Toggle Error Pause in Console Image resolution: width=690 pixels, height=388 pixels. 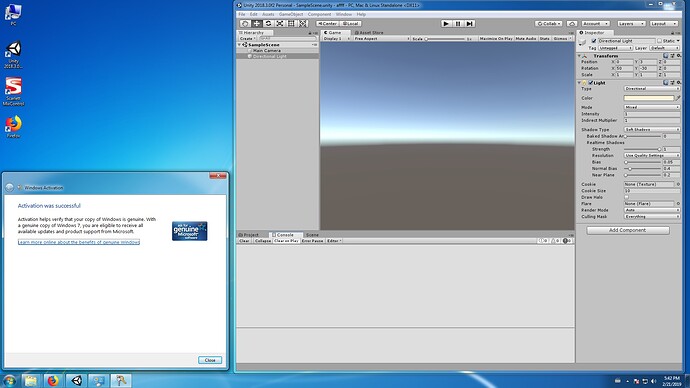pyautogui.click(x=312, y=241)
